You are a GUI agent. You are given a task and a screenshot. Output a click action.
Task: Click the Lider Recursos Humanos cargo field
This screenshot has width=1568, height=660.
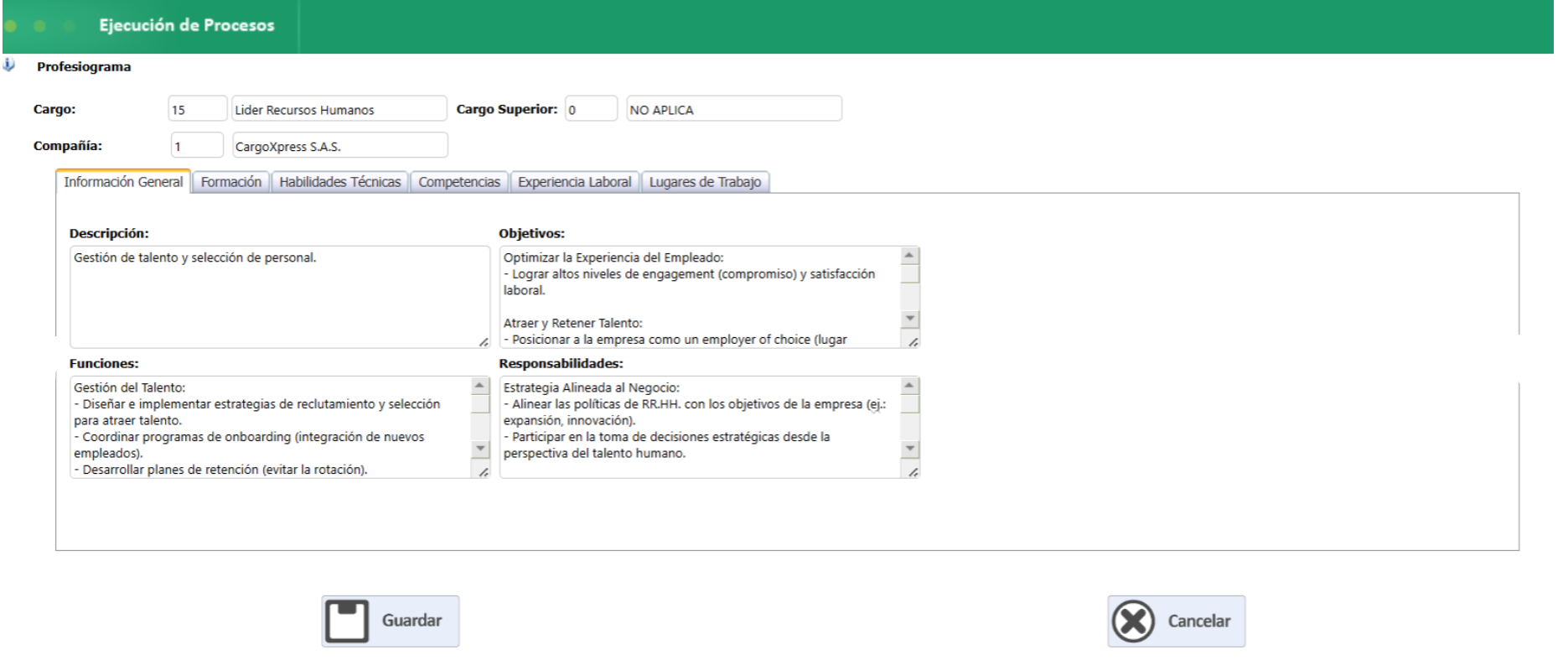pos(339,109)
